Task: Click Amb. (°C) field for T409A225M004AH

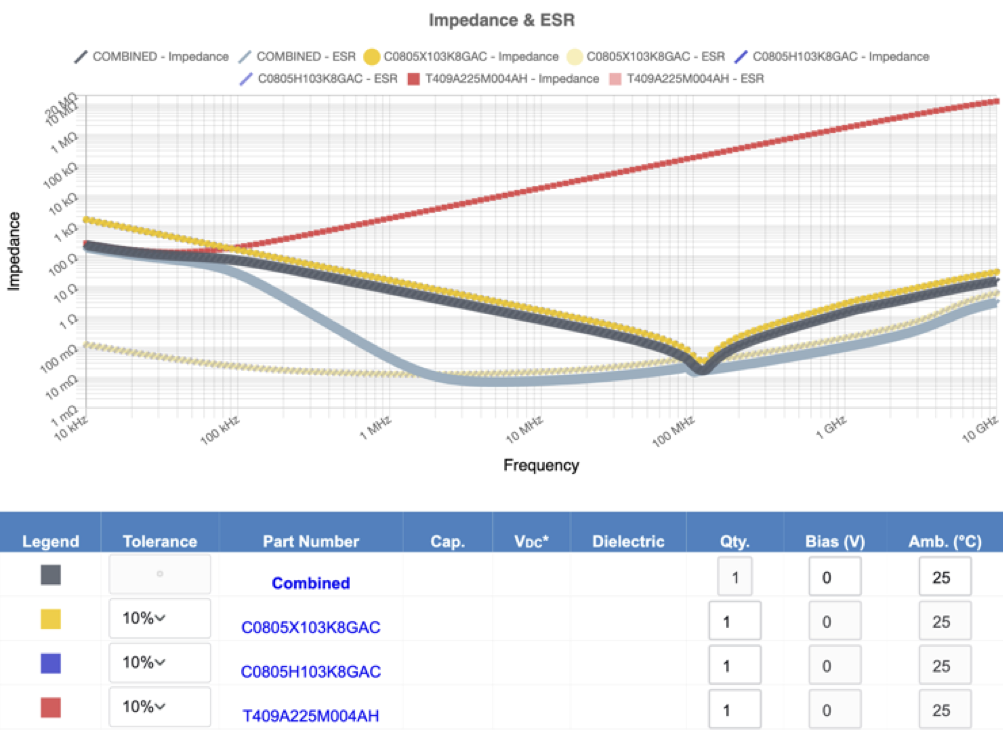Action: [x=944, y=710]
